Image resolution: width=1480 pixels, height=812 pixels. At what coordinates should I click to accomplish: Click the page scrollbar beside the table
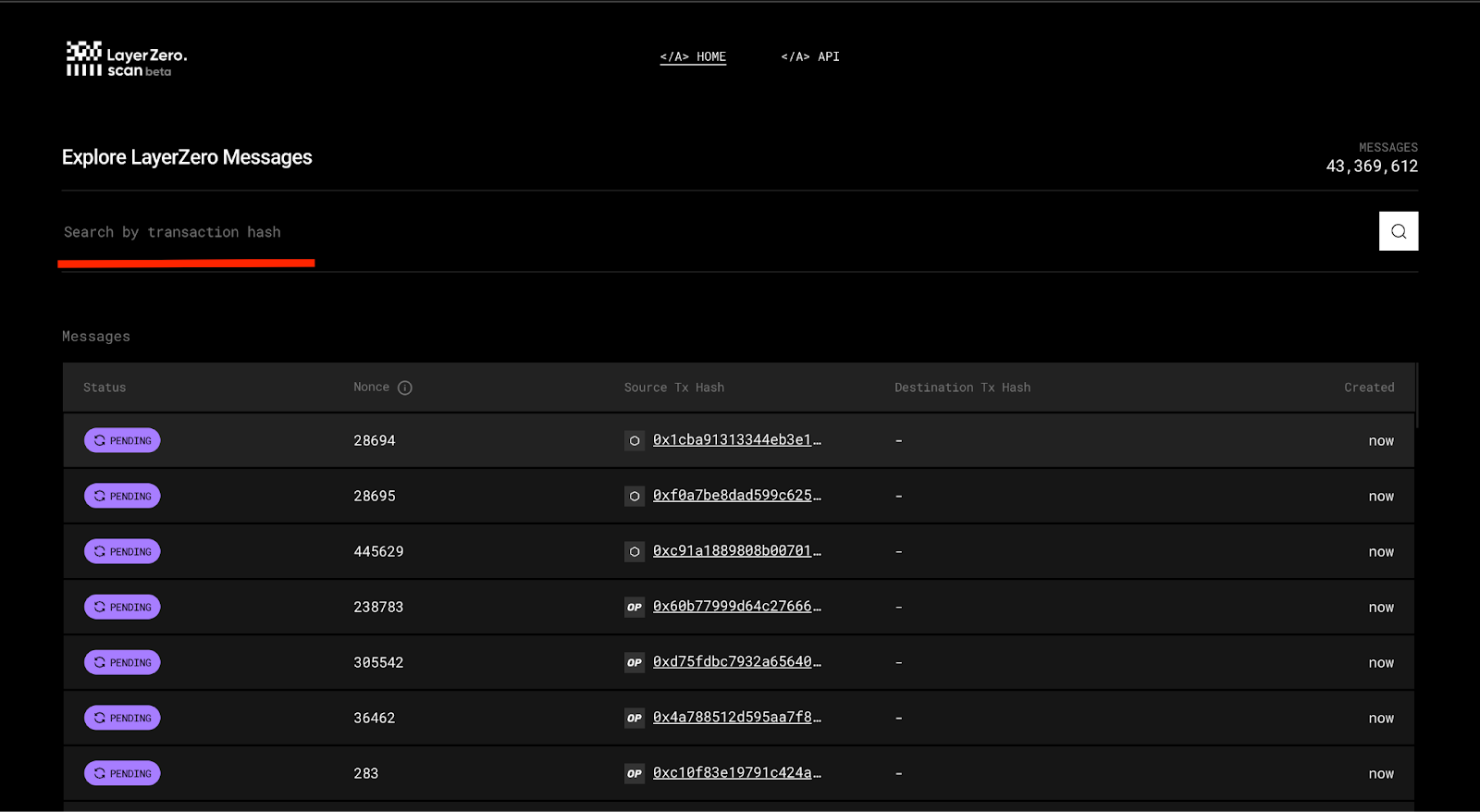pyautogui.click(x=1416, y=396)
